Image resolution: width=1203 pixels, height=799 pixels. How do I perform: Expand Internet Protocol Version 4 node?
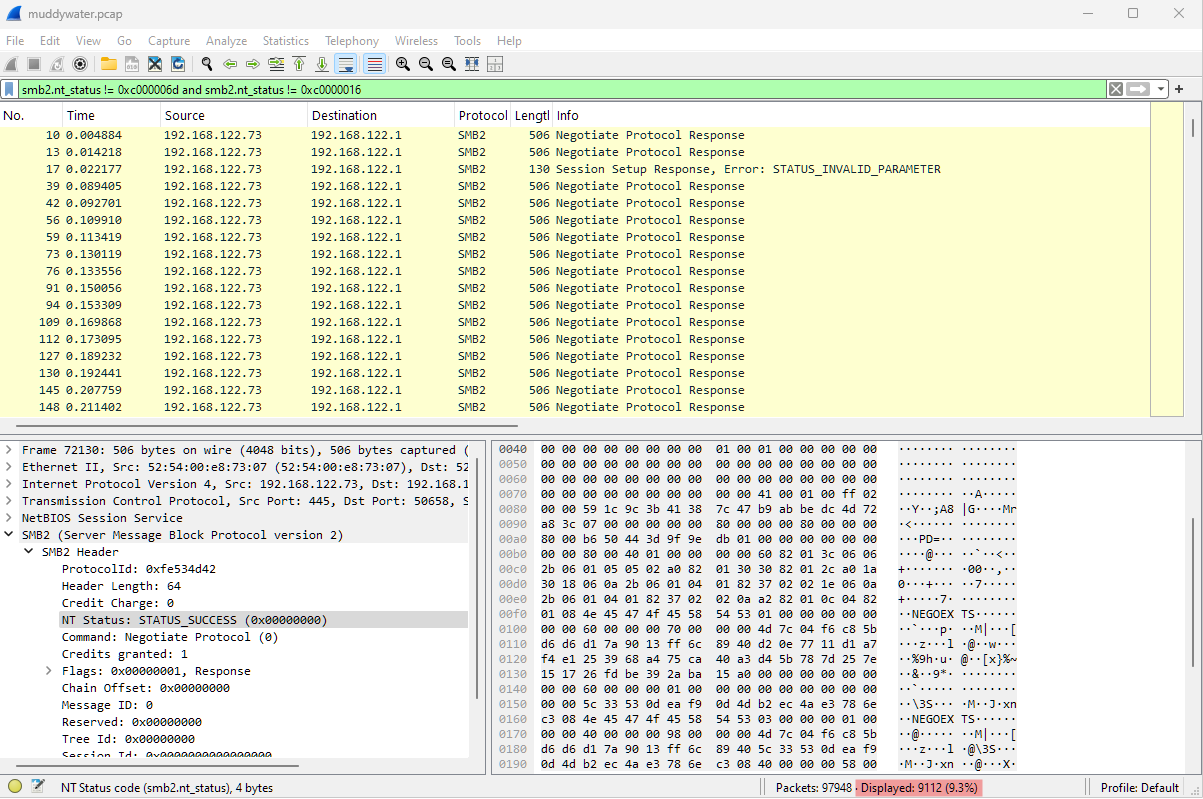9,484
